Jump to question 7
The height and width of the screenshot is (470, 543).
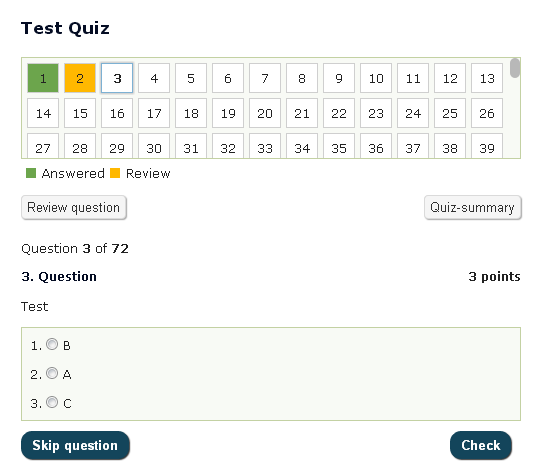(x=265, y=78)
